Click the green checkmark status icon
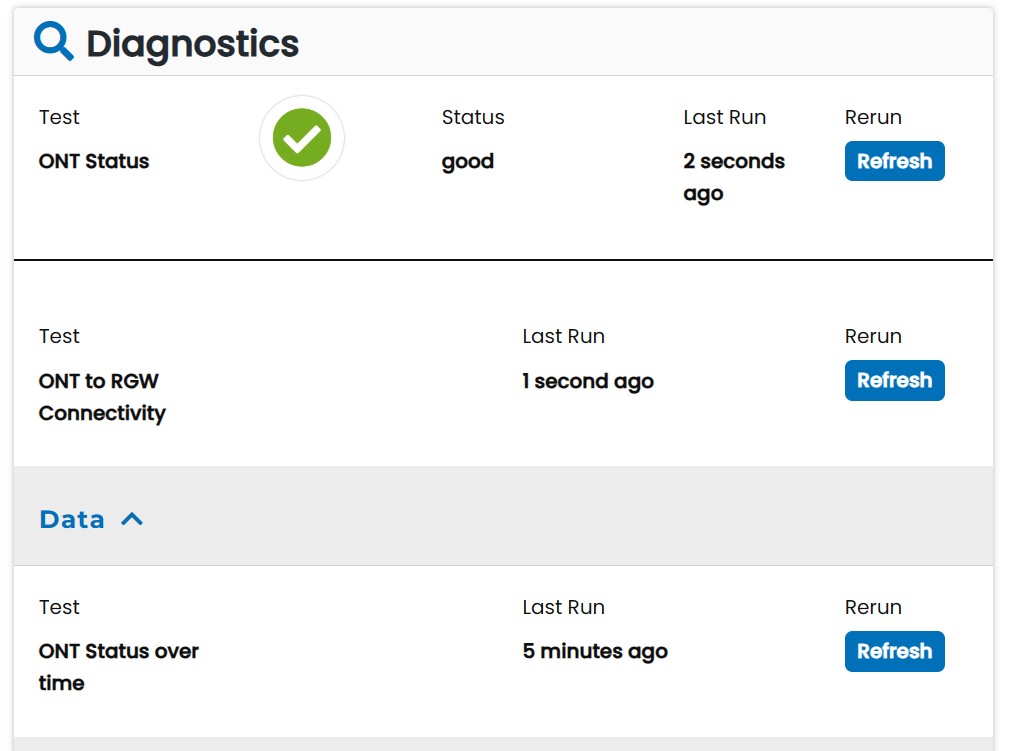Screen dimensions: 1012x751 click(302, 138)
